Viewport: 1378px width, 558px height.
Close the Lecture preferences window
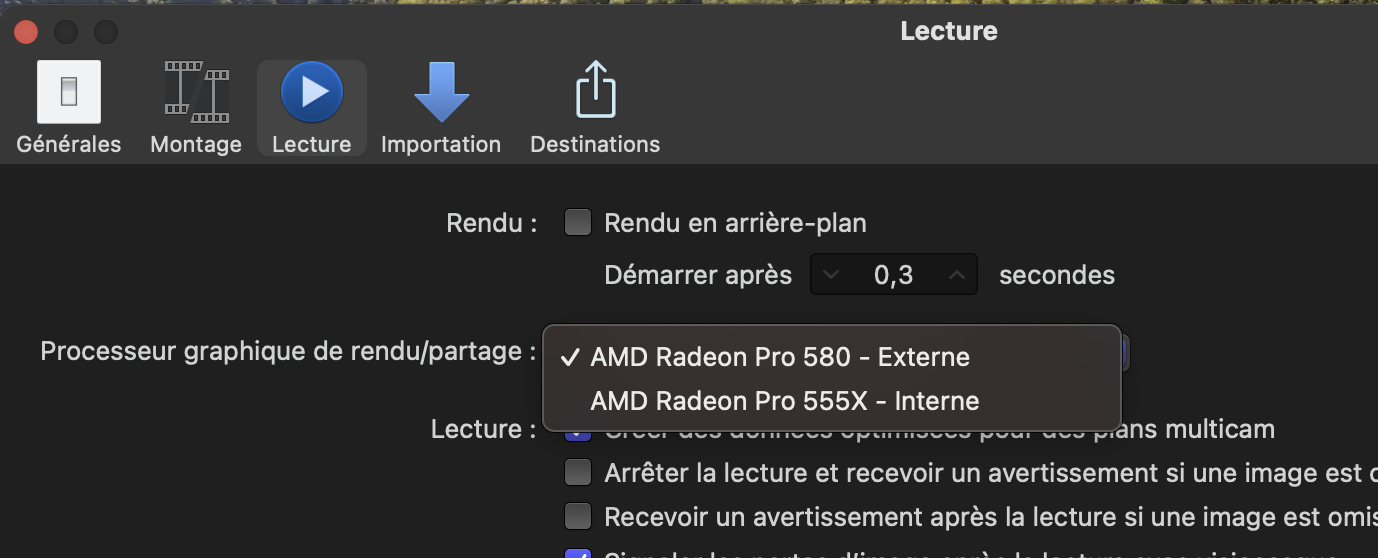pyautogui.click(x=26, y=32)
